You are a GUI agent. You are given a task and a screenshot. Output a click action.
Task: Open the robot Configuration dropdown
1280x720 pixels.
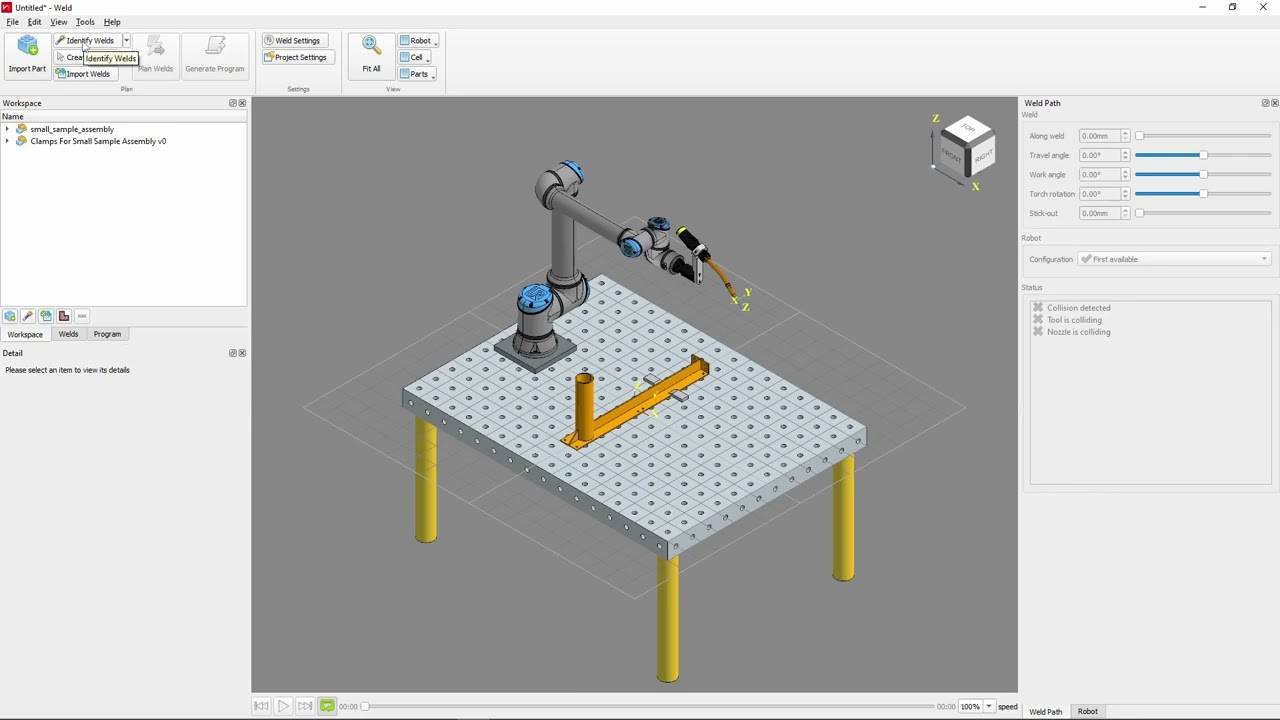[1174, 259]
